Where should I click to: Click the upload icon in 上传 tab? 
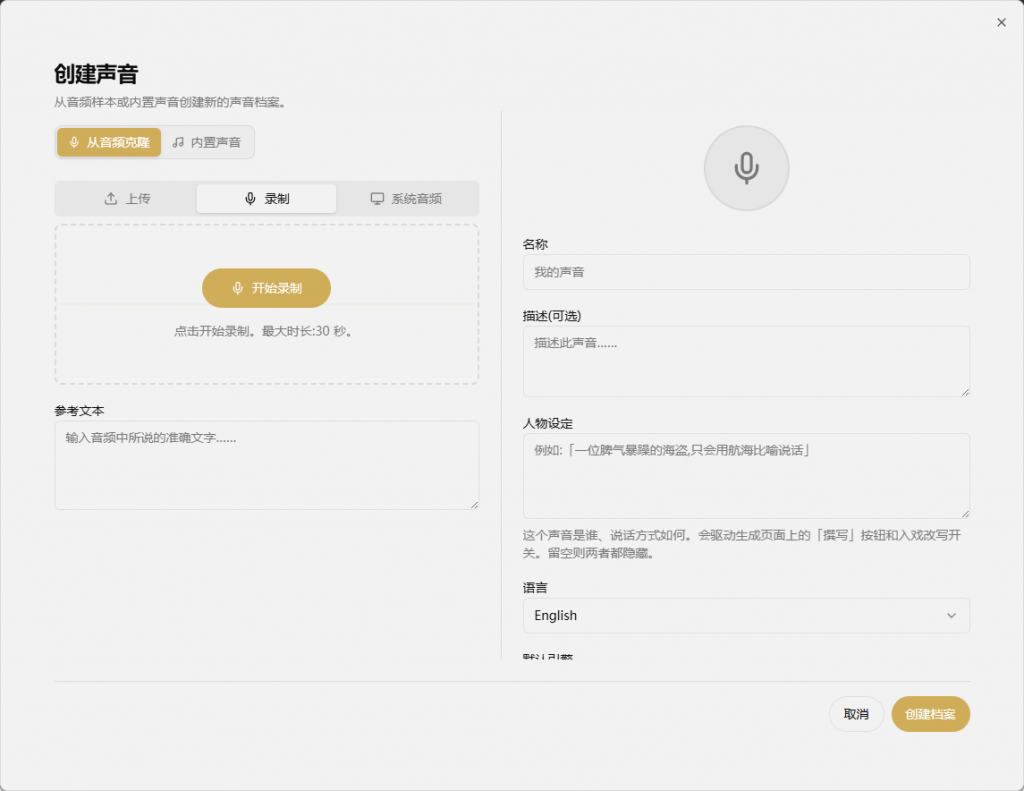click(111, 199)
